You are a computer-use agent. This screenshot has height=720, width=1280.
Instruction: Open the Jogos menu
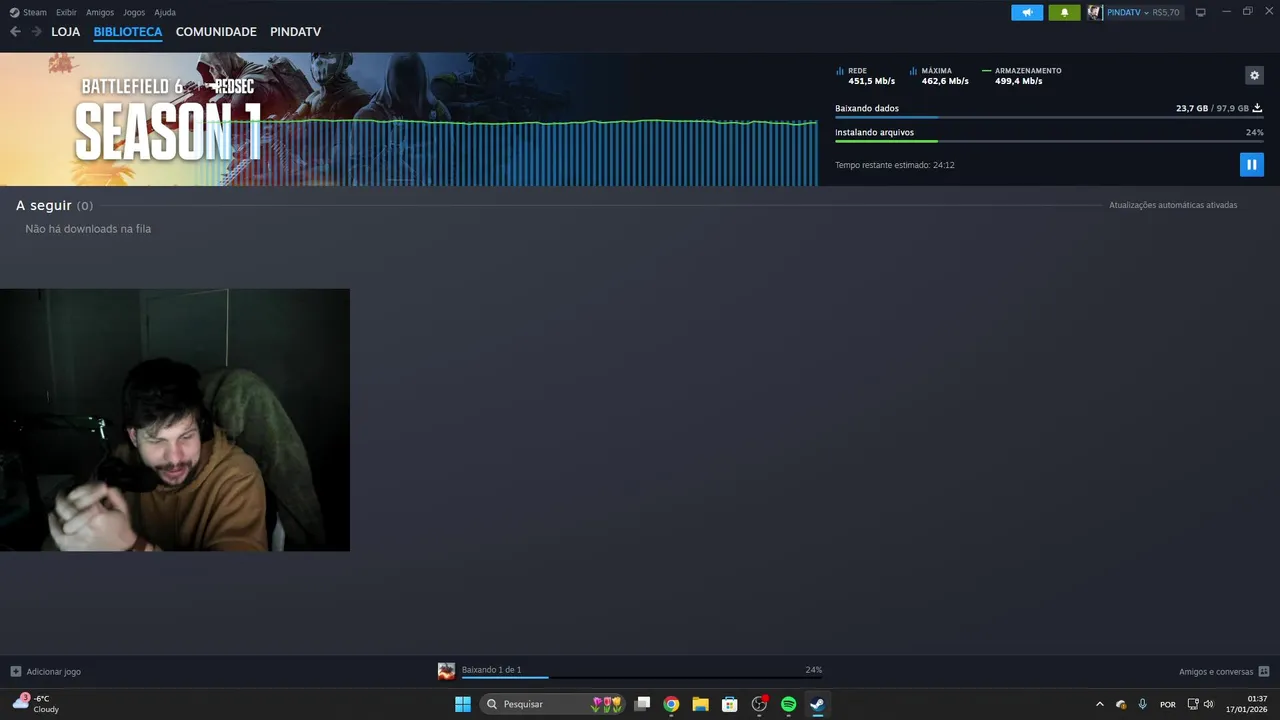[x=134, y=12]
